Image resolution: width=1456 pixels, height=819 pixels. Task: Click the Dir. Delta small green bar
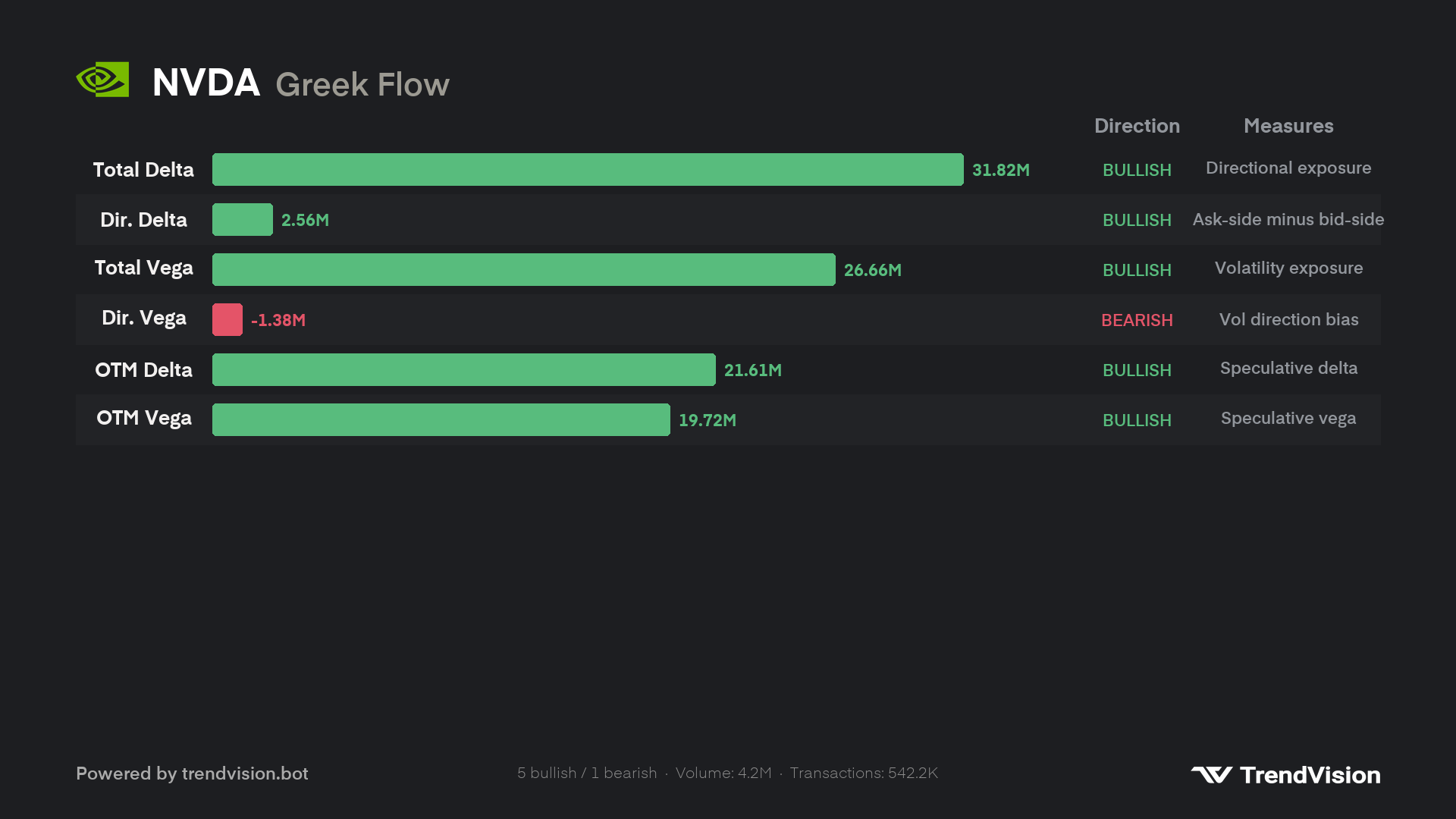point(243,220)
